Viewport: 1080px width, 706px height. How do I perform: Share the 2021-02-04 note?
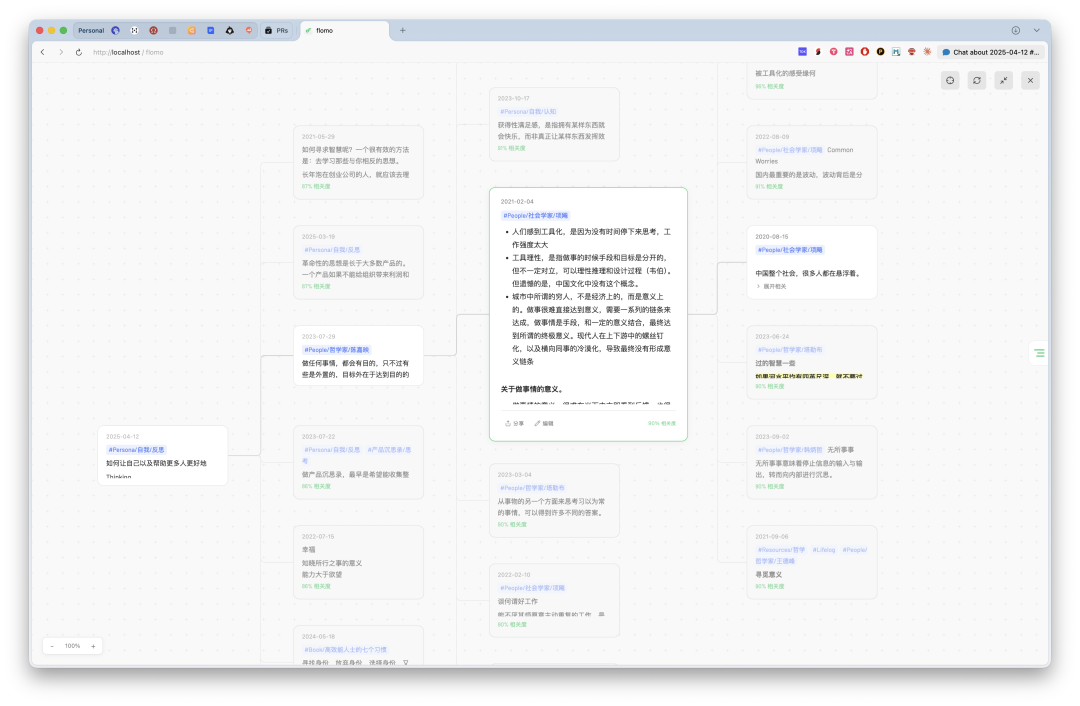[x=515, y=424]
